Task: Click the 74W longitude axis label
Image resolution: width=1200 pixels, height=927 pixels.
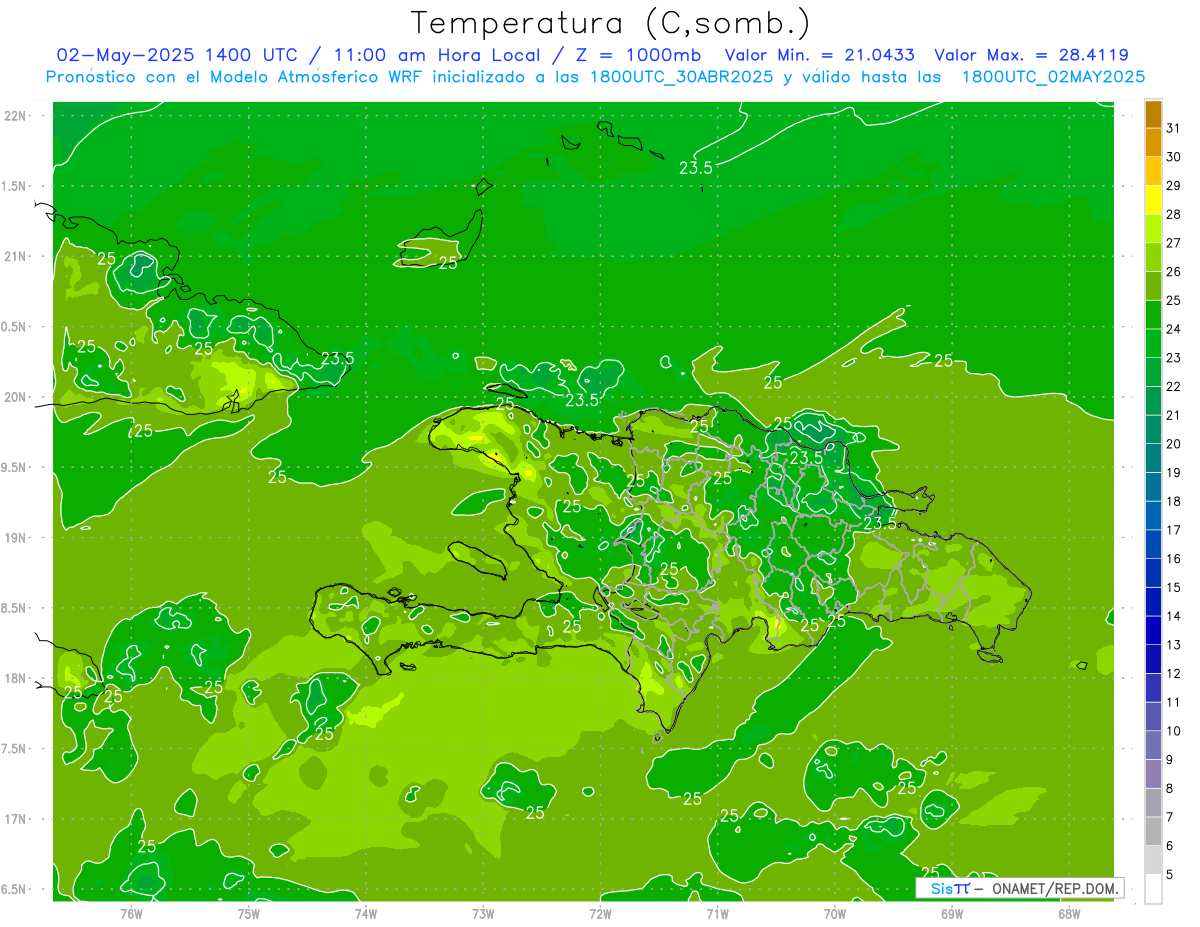Action: click(366, 913)
